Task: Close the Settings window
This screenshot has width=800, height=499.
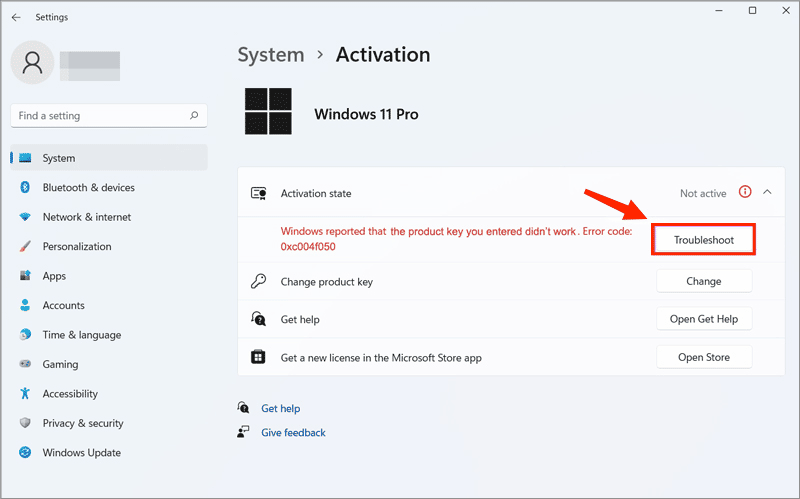Action: click(x=786, y=10)
